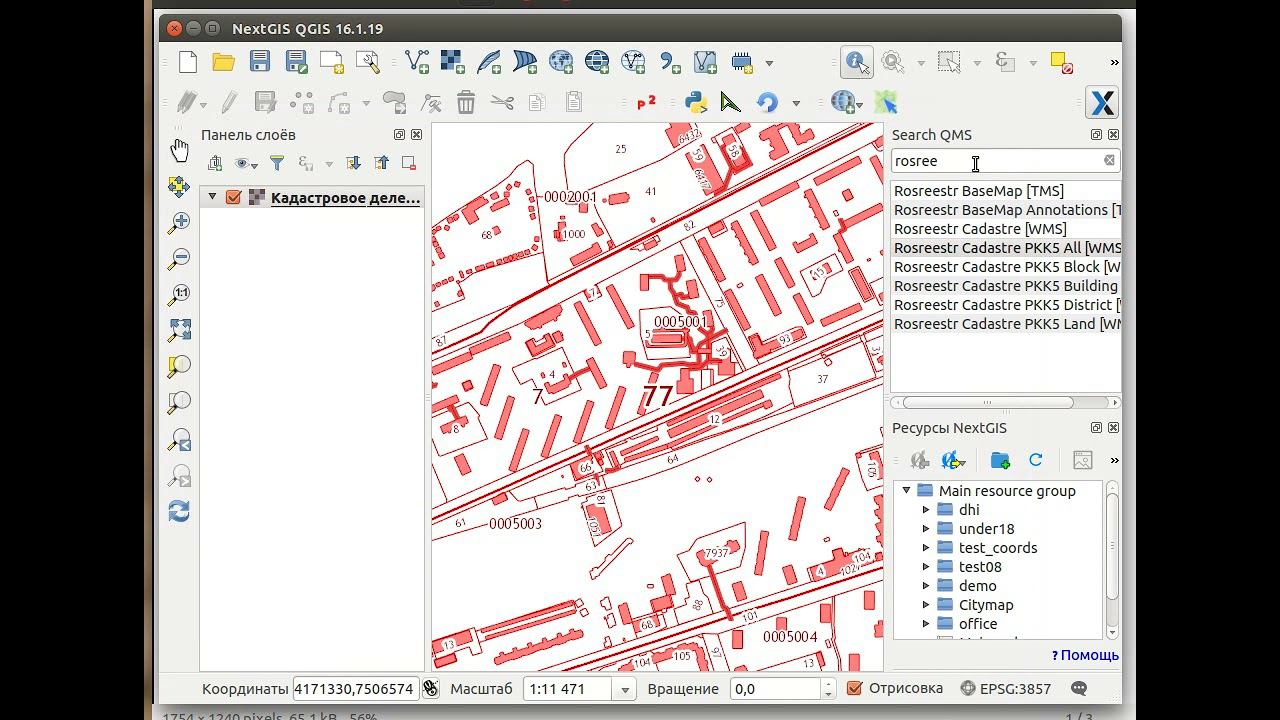Viewport: 1280px width, 720px height.
Task: Open the Помощь help link
Action: pos(1085,656)
